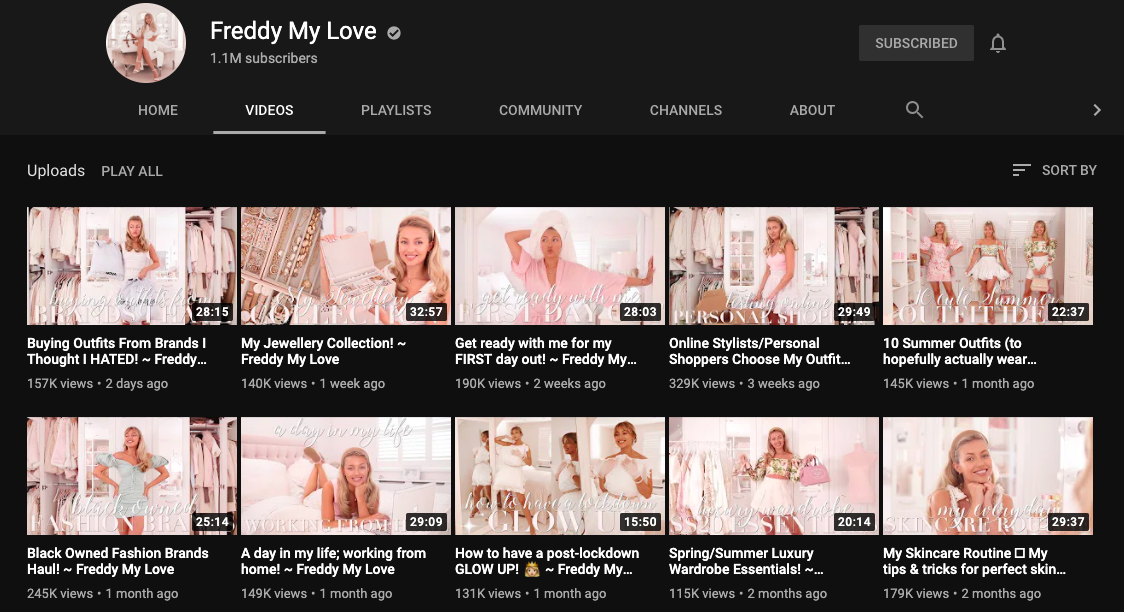Select the Videos tab

click(x=270, y=110)
